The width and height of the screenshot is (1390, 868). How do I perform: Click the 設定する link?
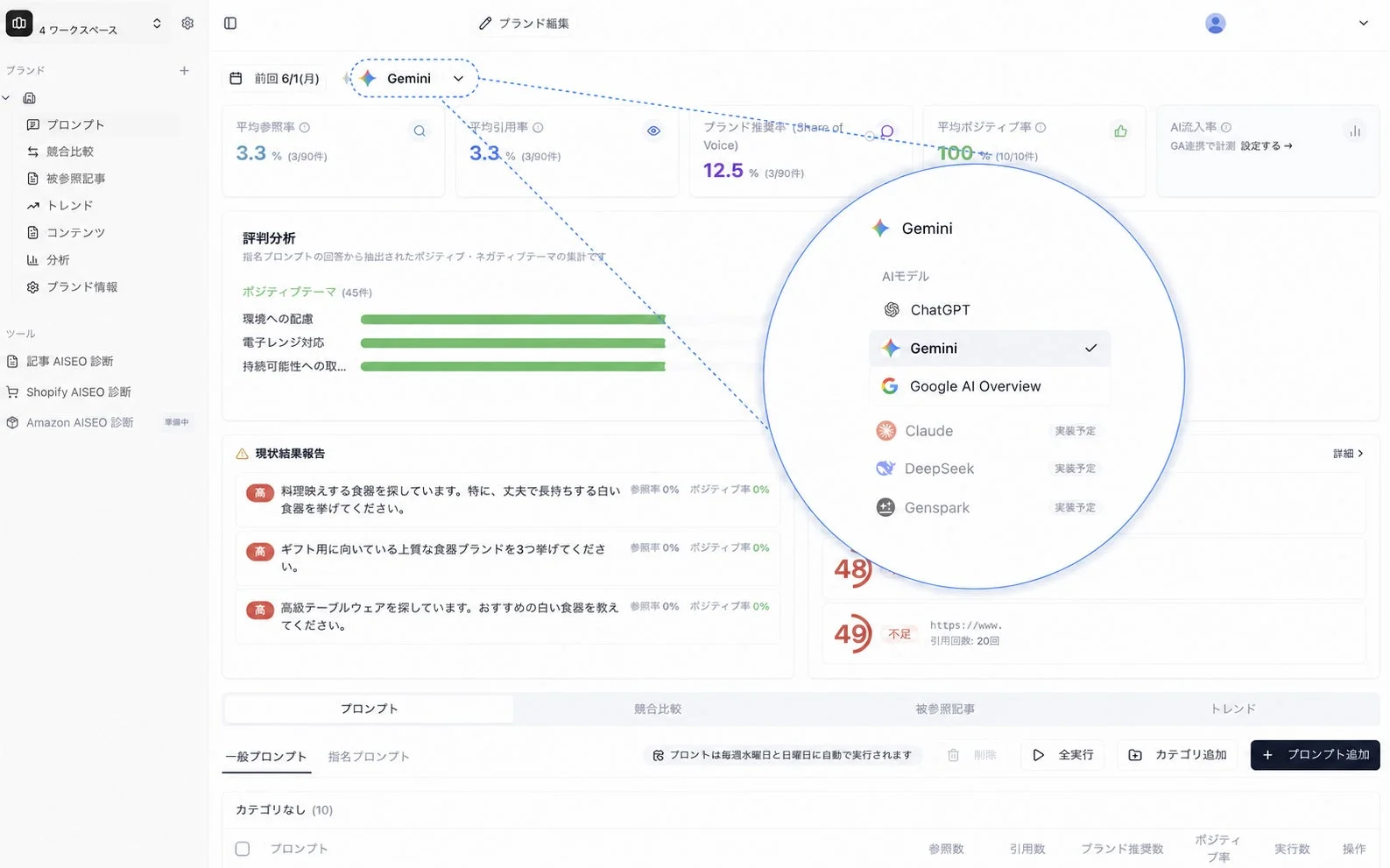[1267, 146]
